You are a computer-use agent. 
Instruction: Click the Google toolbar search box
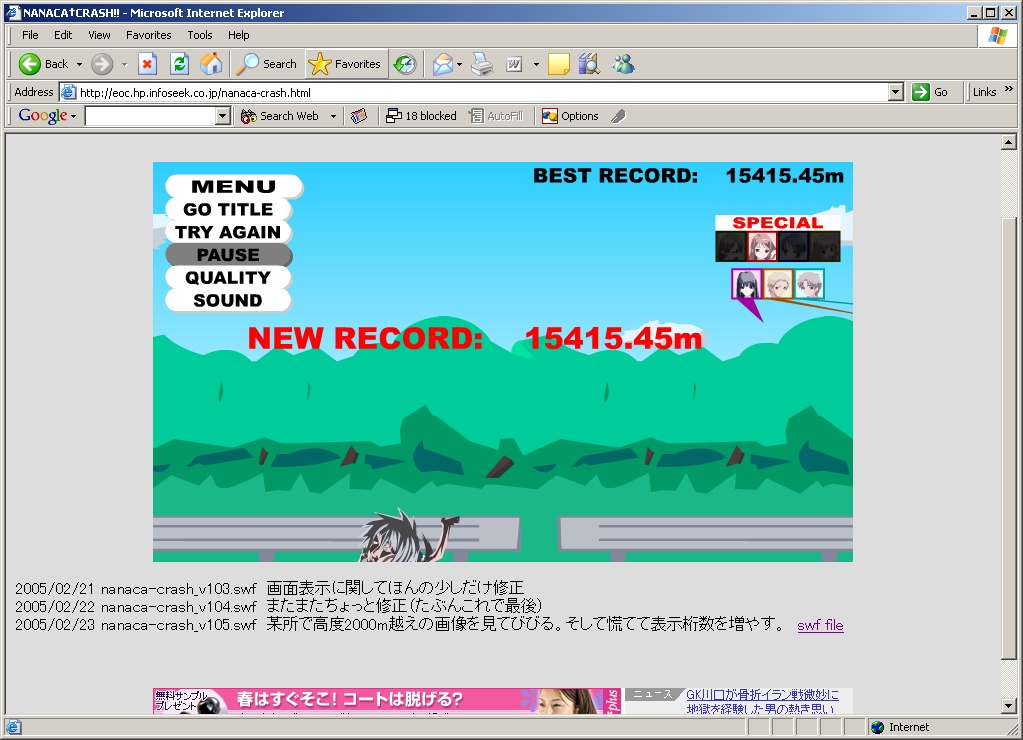151,116
